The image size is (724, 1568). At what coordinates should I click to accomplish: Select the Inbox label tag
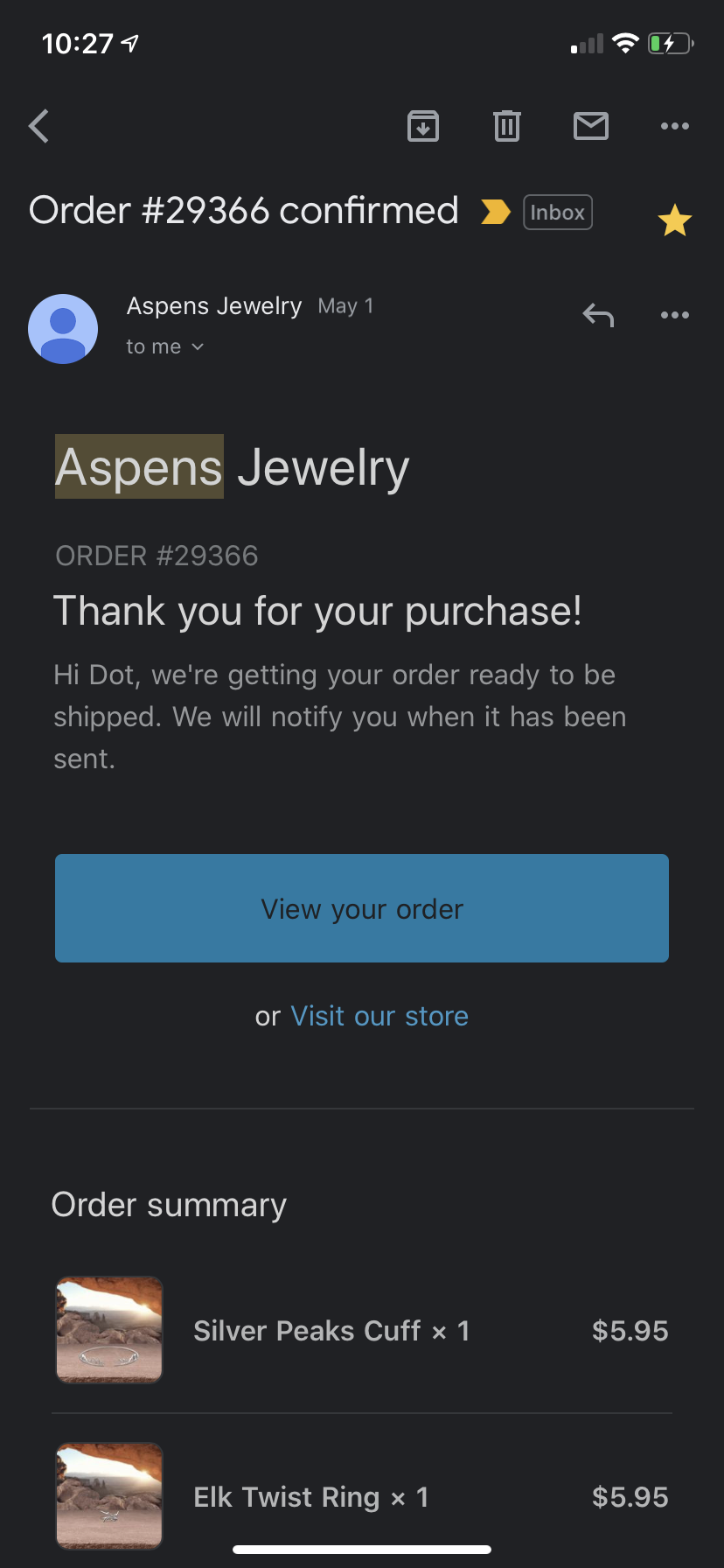tap(558, 213)
